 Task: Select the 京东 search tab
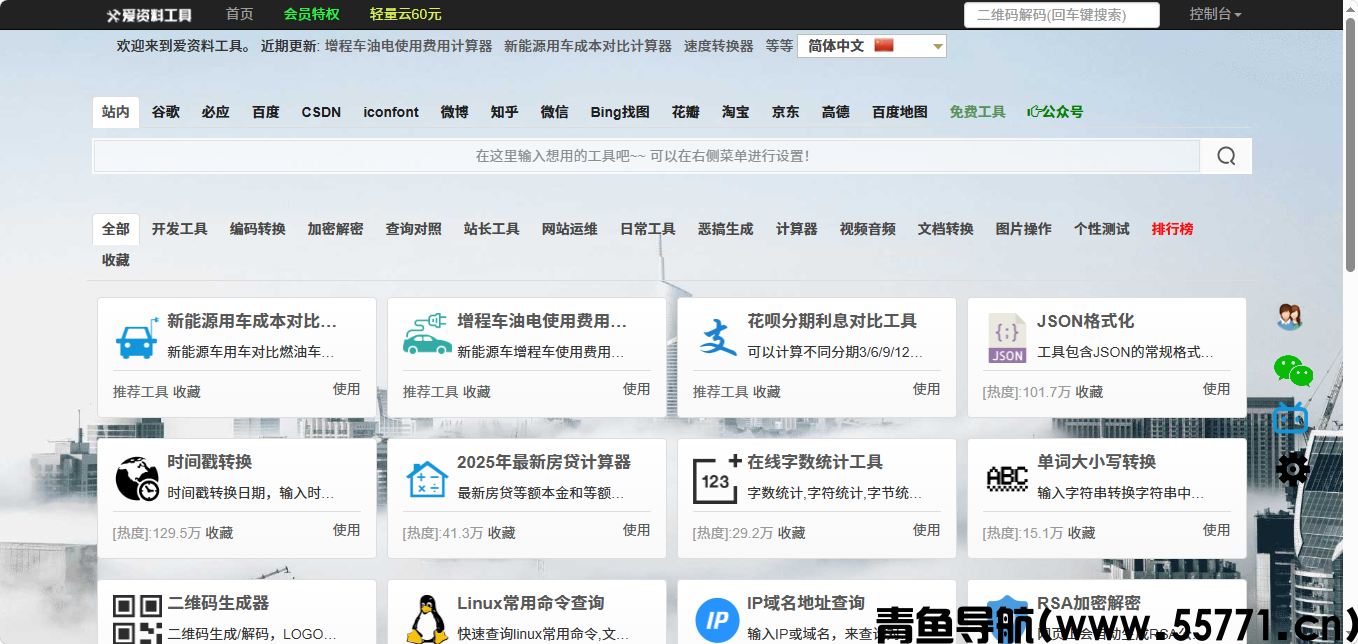785,112
